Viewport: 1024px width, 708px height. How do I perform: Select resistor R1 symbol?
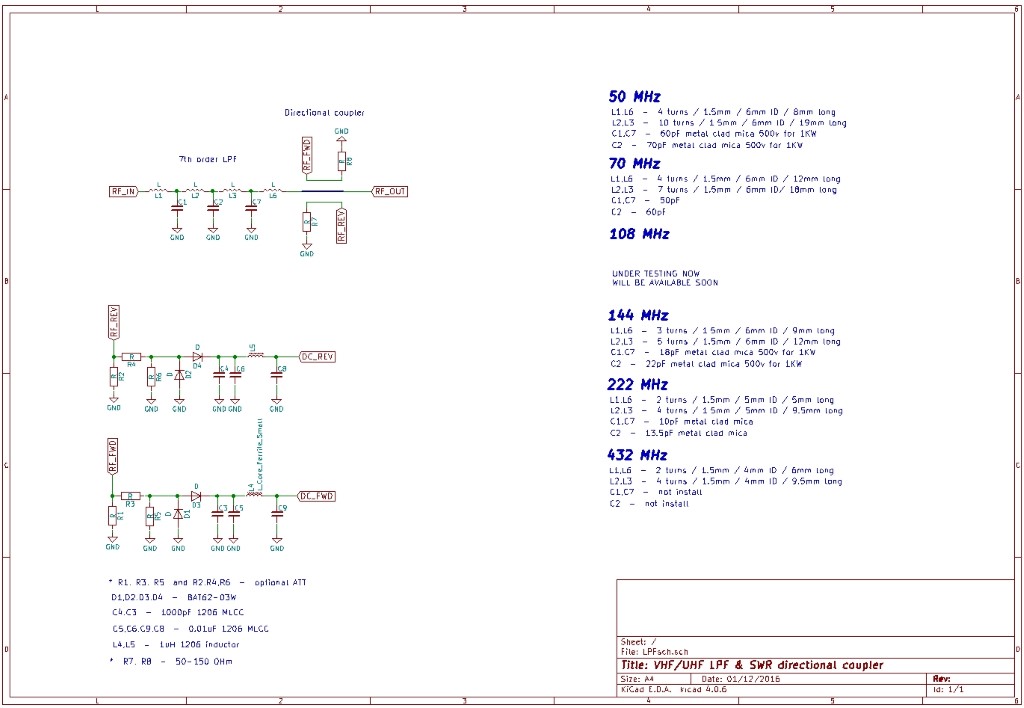tap(112, 515)
